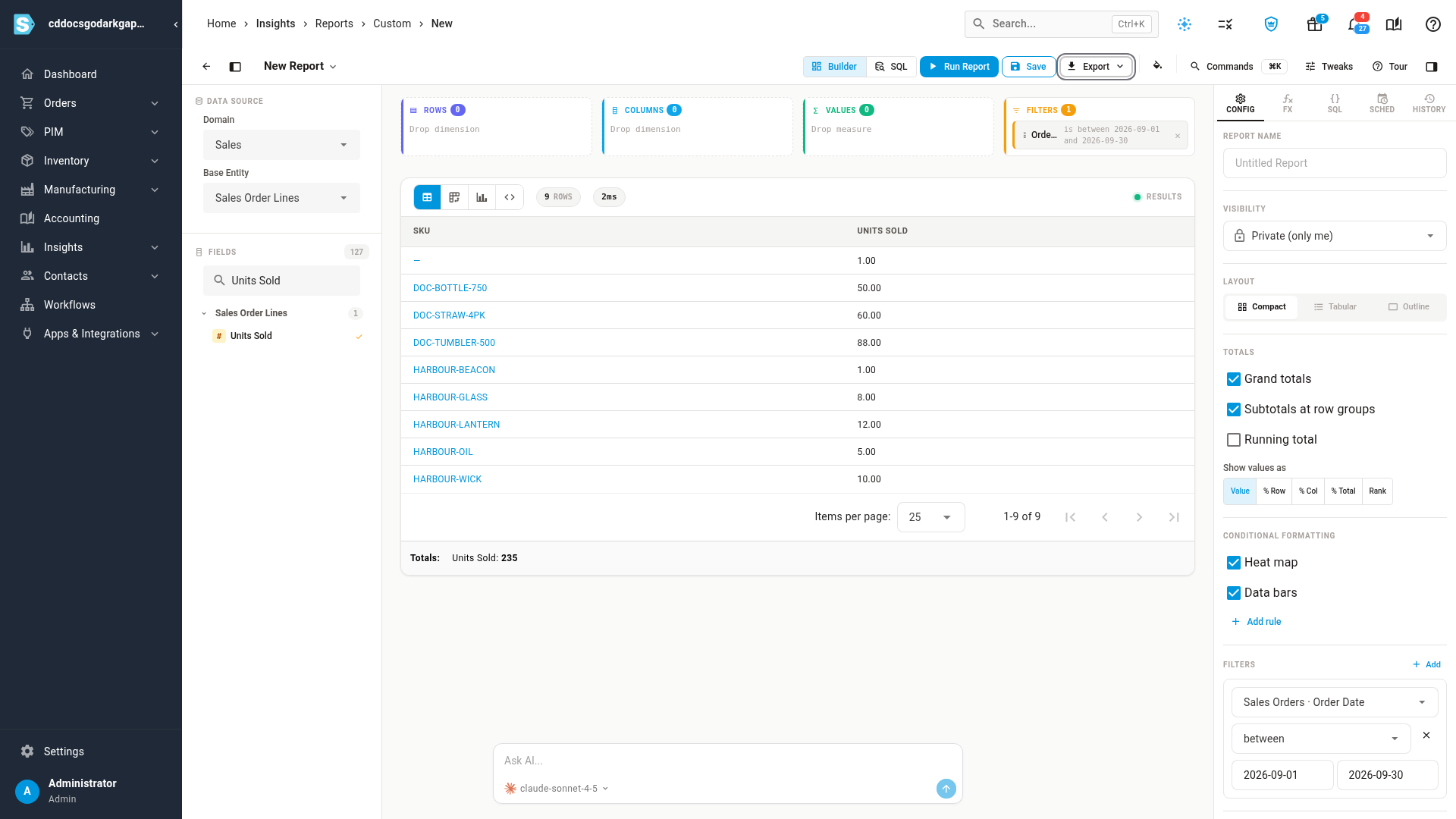Click the Untitled Report name field
Image resolution: width=1456 pixels, height=819 pixels.
1335,163
